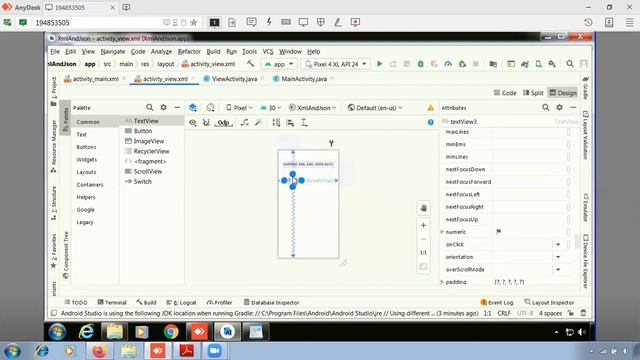Click the View Options eye icon
This screenshot has width=640, height=360.
pos(193,122)
